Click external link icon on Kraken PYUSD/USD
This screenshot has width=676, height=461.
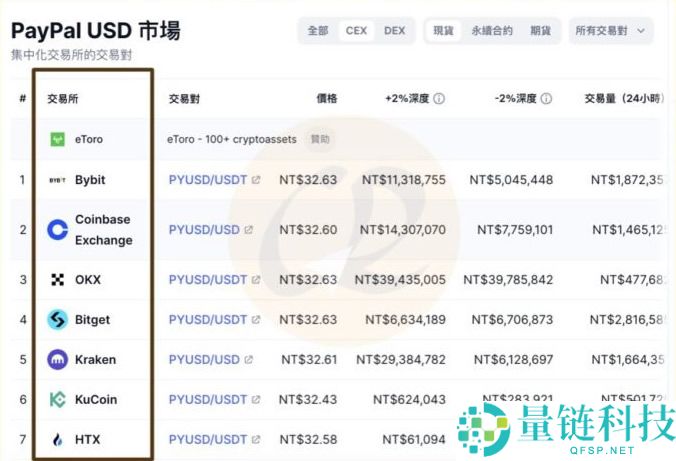tap(248, 360)
